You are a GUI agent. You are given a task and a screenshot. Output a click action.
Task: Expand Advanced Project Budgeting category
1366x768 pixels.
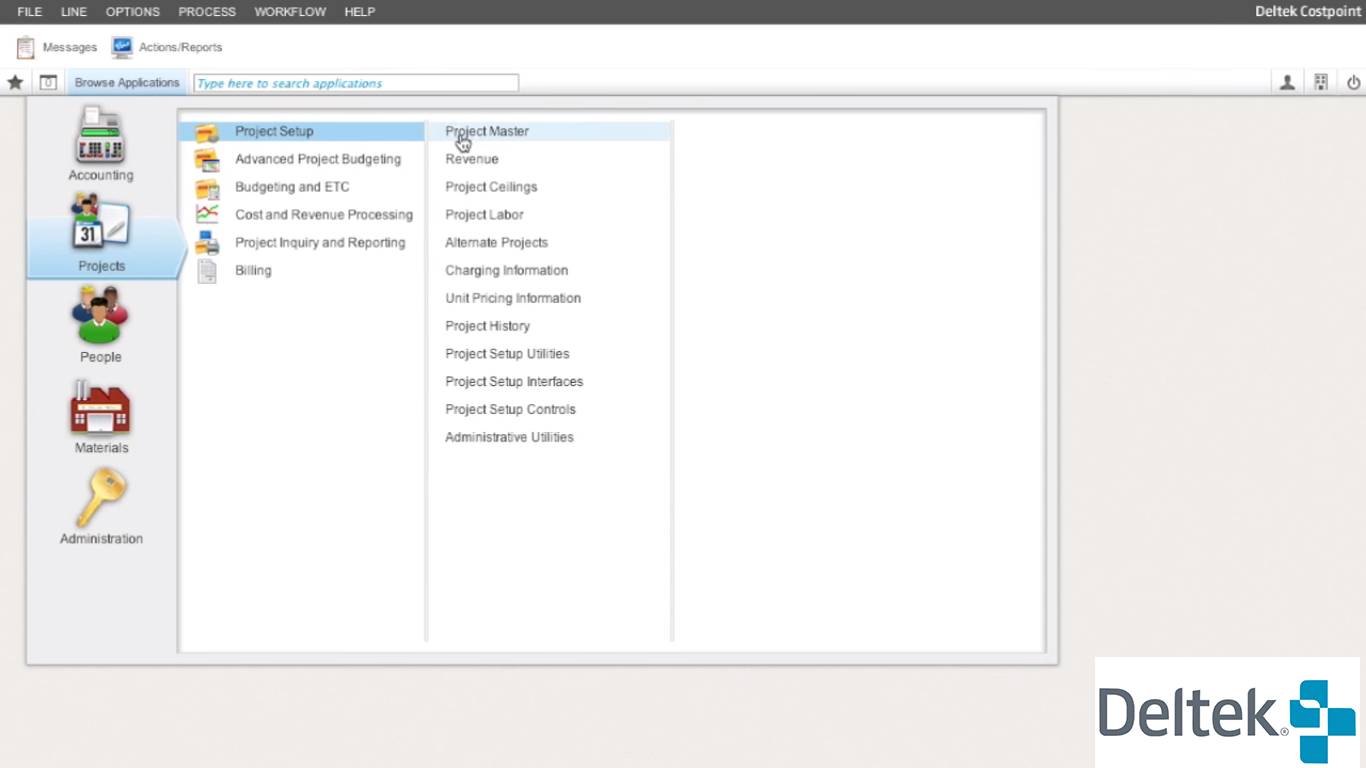coord(317,159)
